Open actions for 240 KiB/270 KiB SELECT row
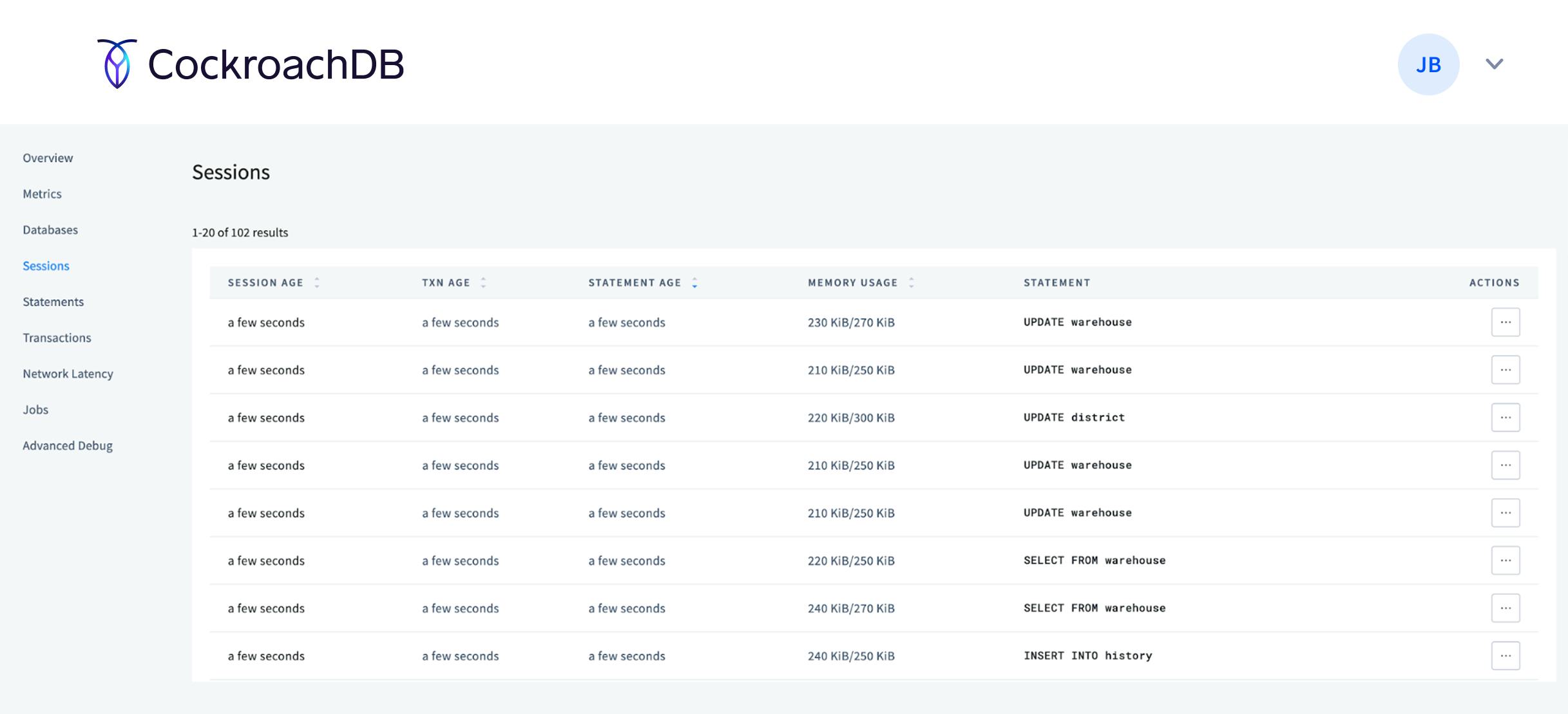The width and height of the screenshot is (1568, 714). [x=1505, y=608]
